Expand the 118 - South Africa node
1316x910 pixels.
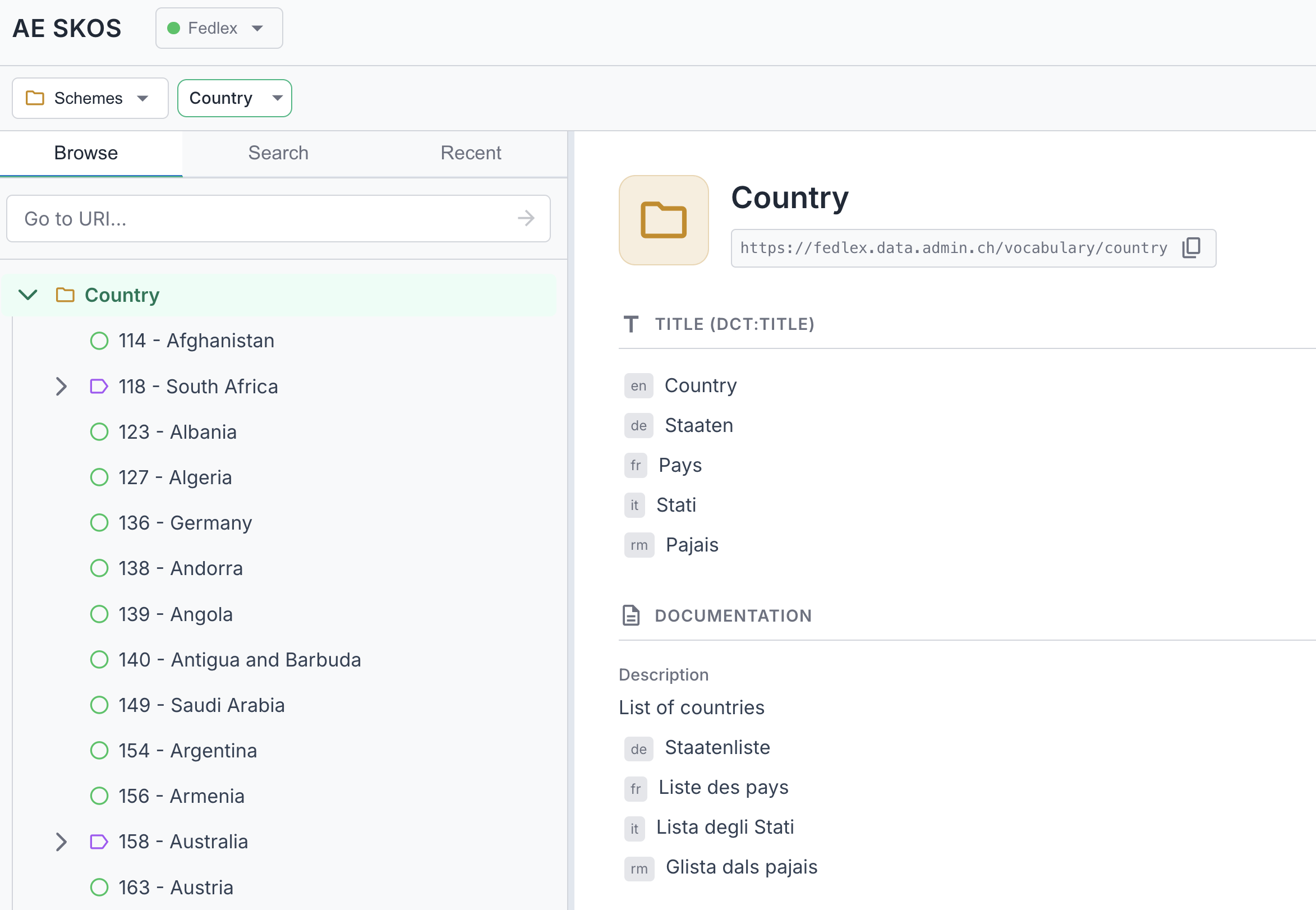(x=62, y=387)
